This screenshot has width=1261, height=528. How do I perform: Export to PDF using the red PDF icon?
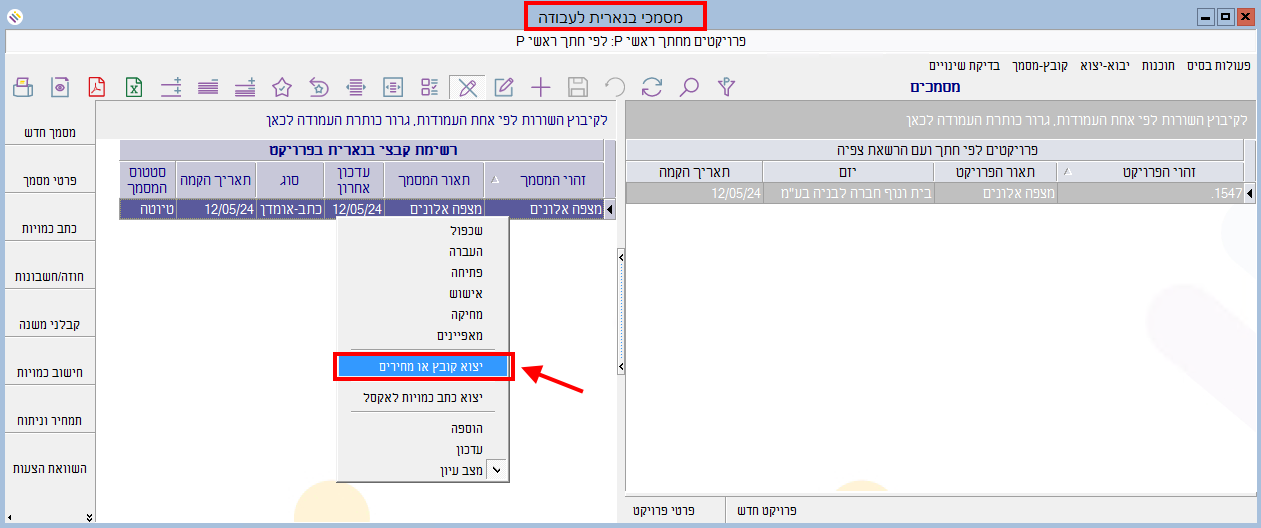click(97, 87)
